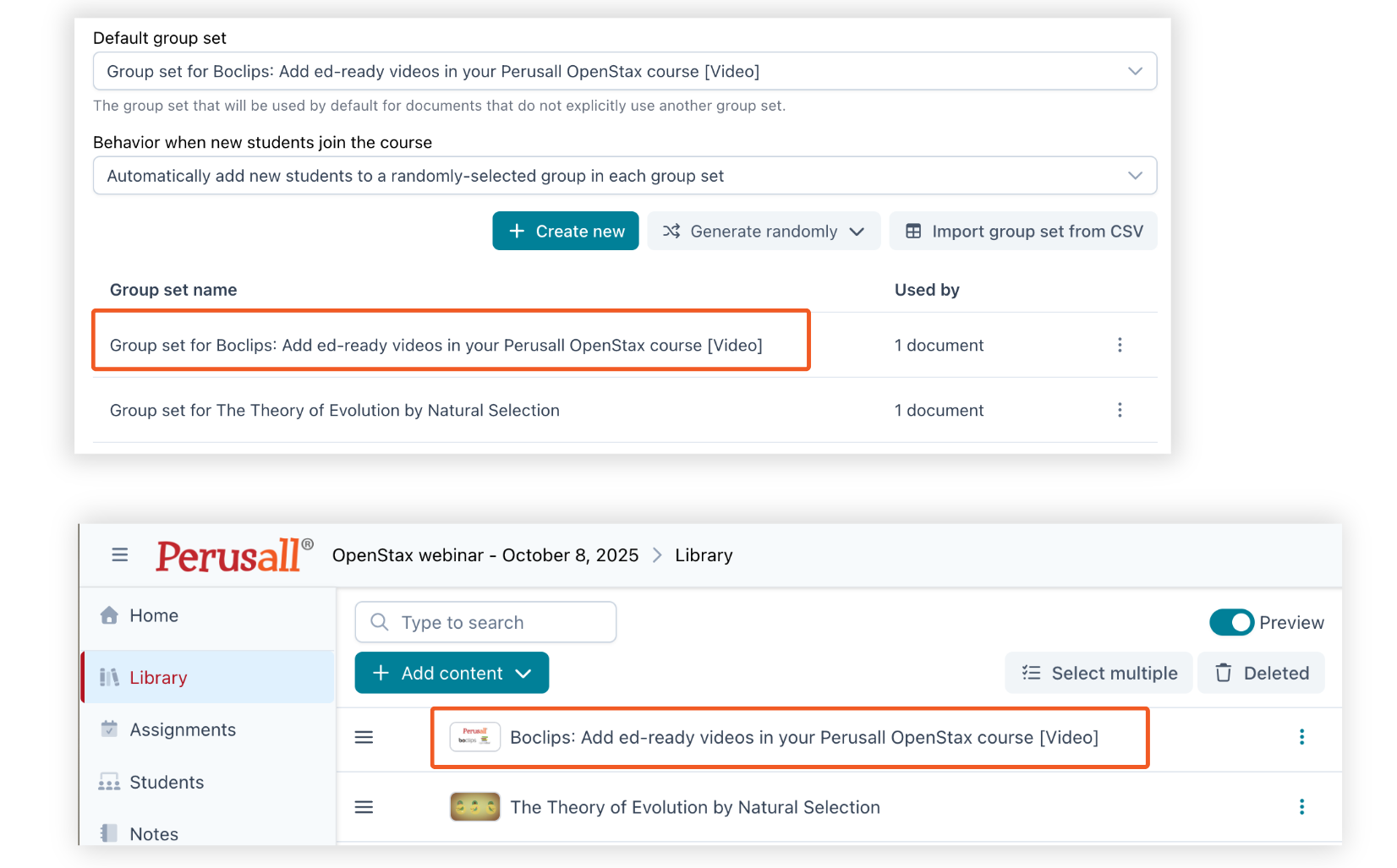
Task: Click the Used by column header
Action: 927,290
